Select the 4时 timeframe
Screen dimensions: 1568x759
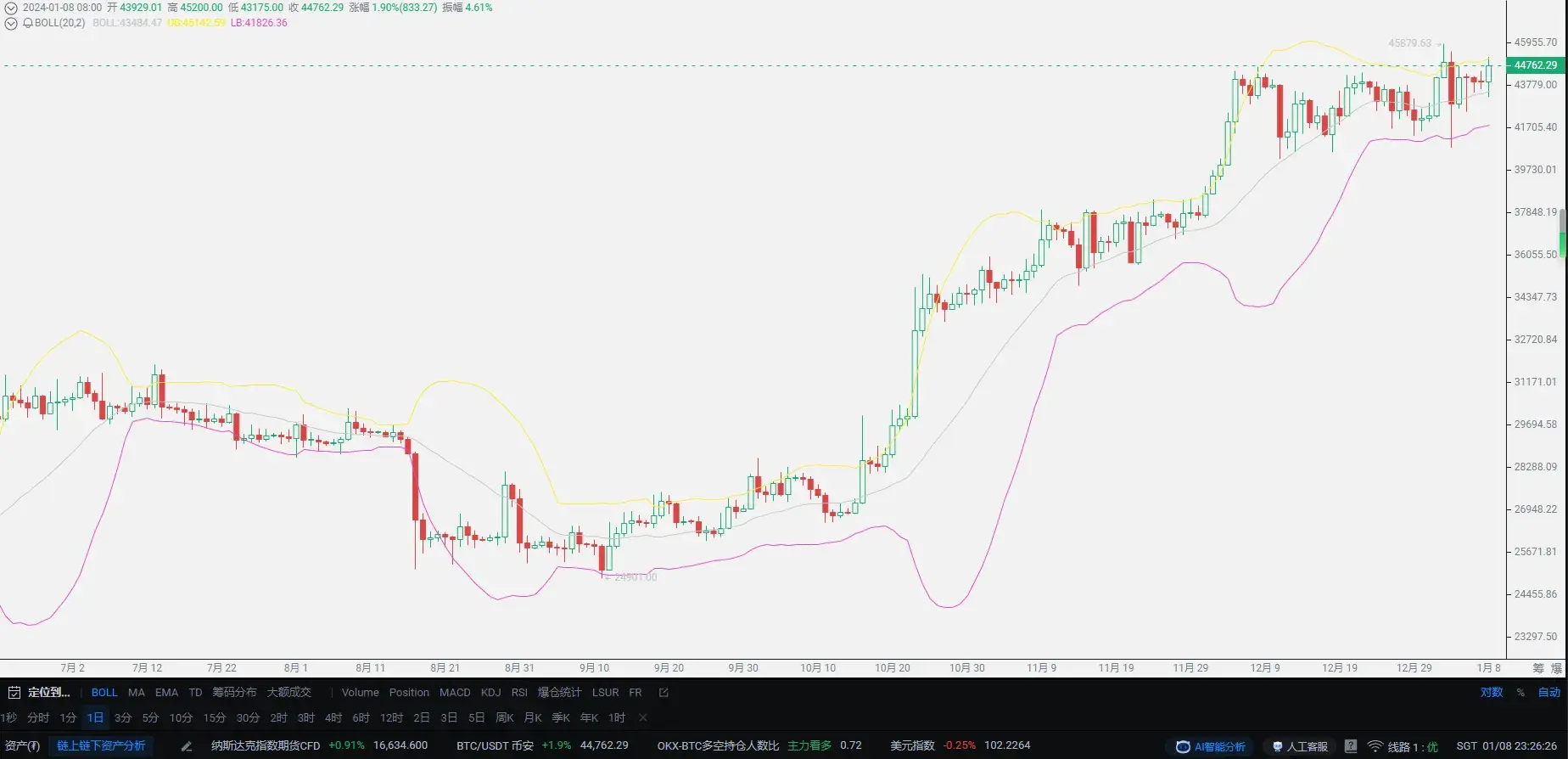pos(333,718)
